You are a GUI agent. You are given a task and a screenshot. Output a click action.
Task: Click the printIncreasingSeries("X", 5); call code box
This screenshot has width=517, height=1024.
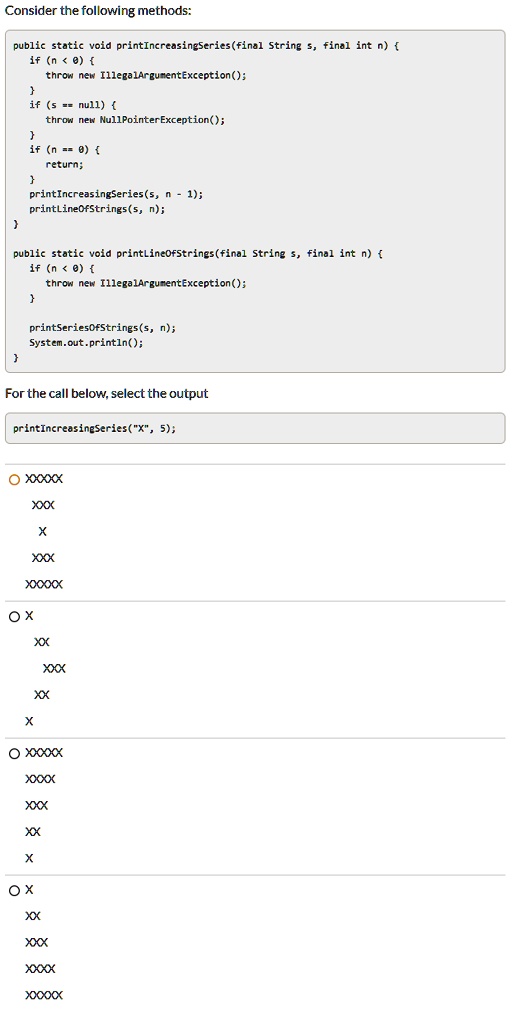point(255,428)
